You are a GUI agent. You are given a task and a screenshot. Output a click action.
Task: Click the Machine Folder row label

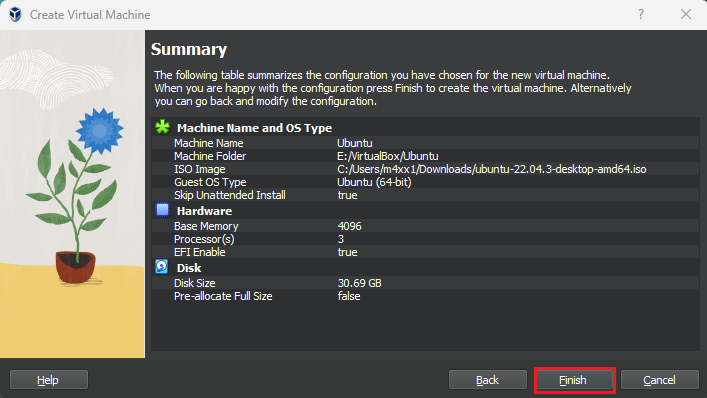(x=210, y=156)
